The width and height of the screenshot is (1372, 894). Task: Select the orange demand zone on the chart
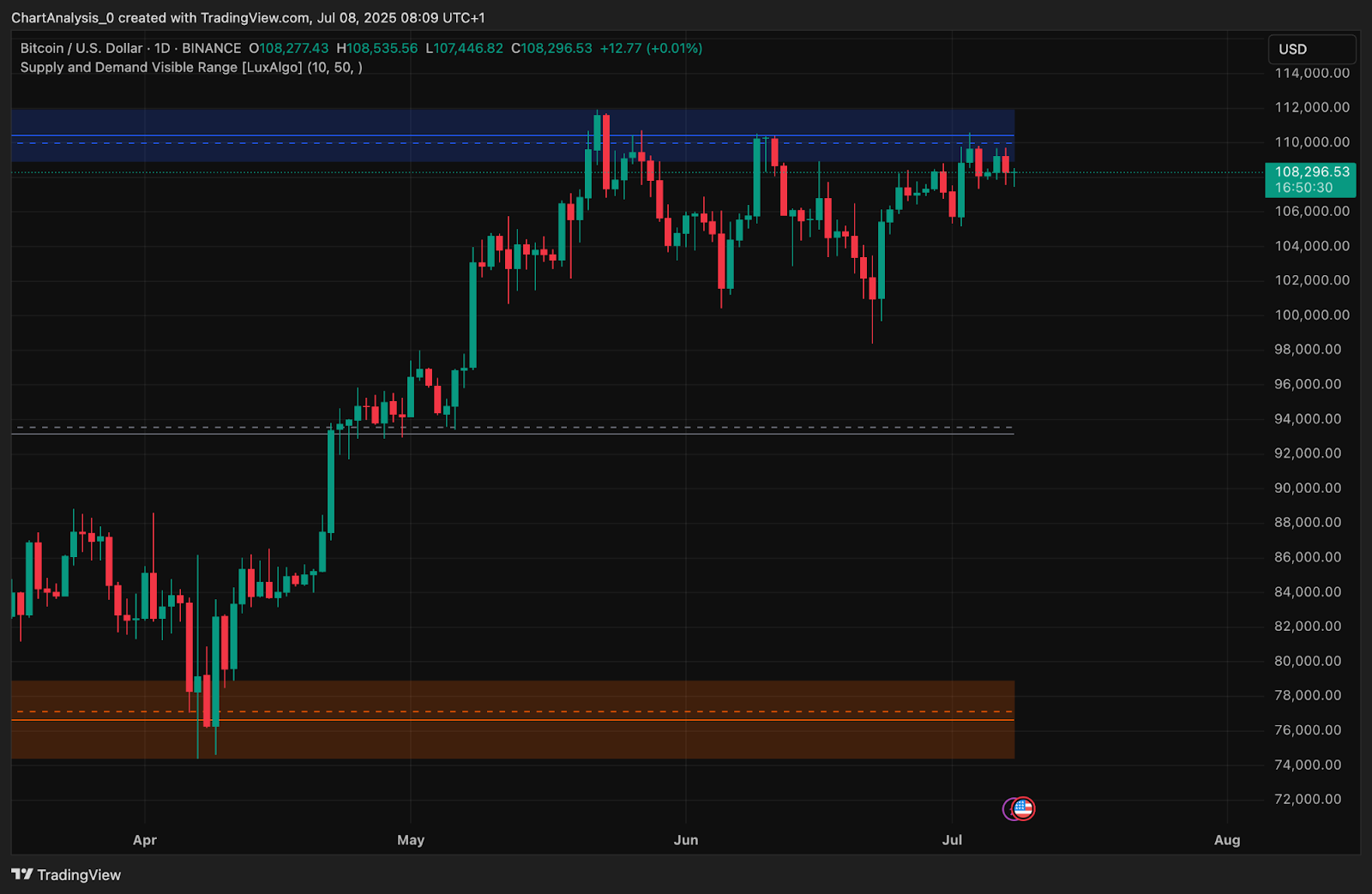tap(513, 720)
